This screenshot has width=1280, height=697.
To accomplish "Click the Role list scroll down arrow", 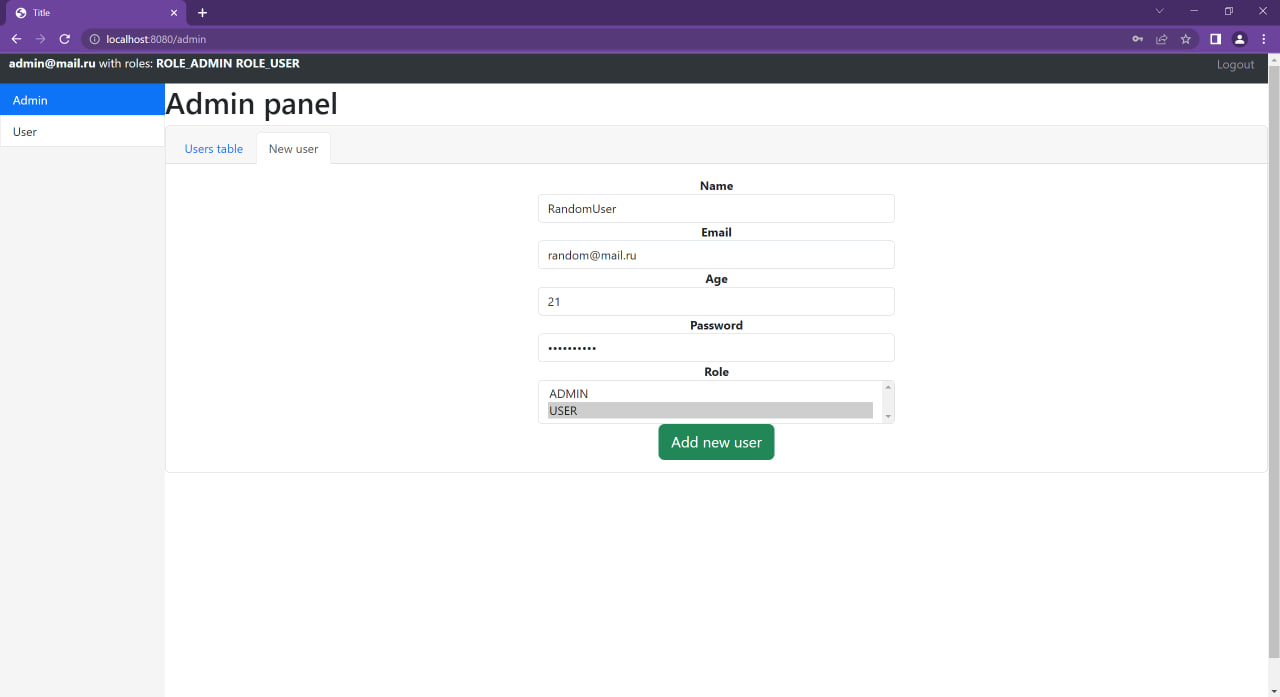I will click(x=888, y=416).
